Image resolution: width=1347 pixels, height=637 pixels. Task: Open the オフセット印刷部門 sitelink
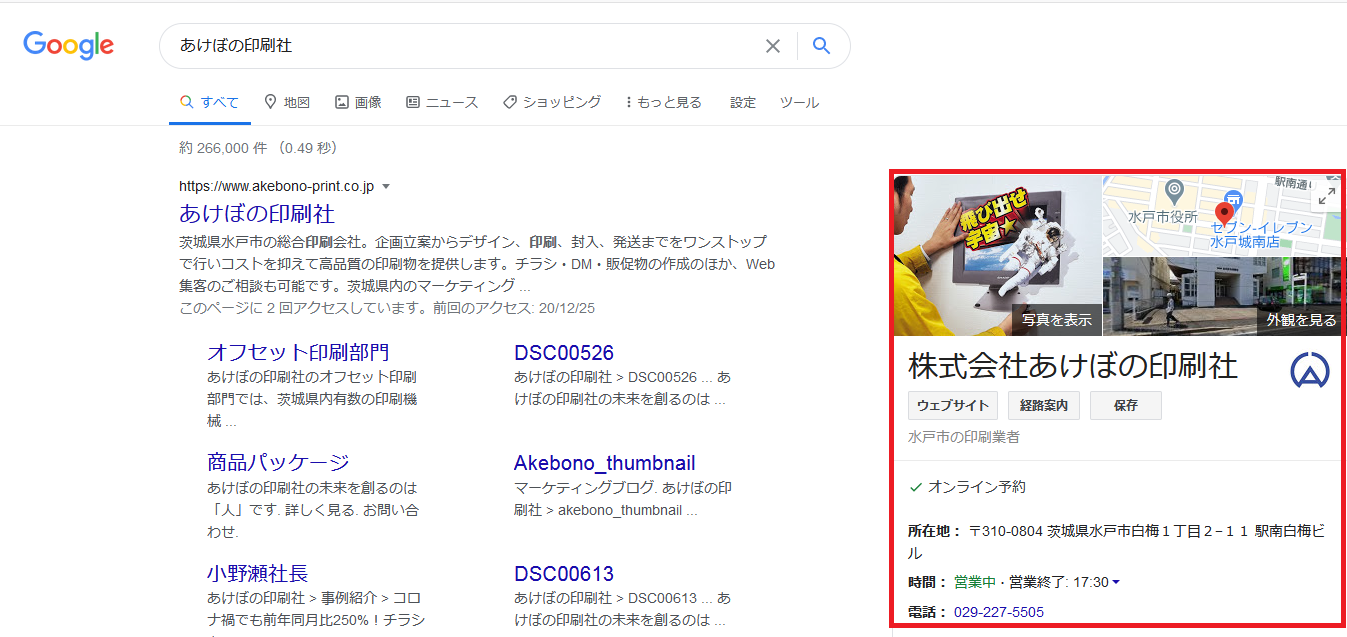click(298, 352)
